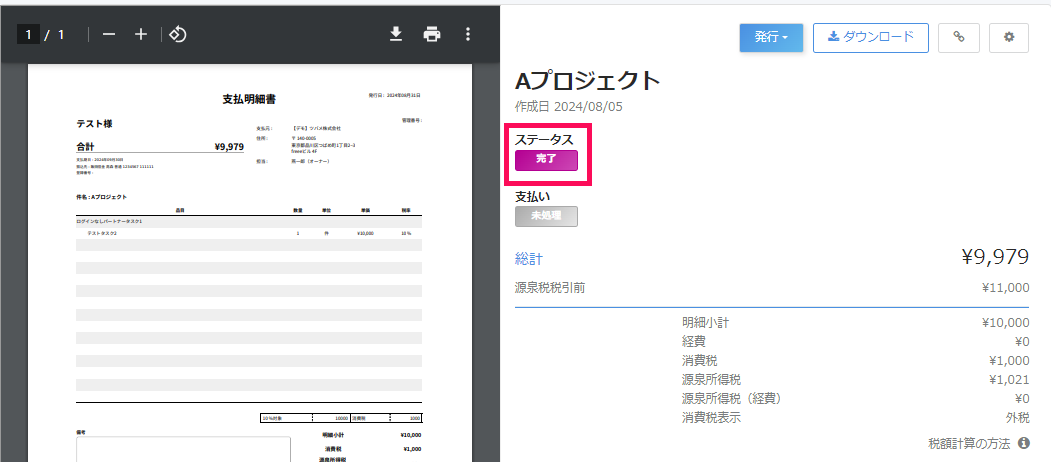The width and height of the screenshot is (1051, 462).
Task: Zoom out the PDF with minus icon
Action: pyautogui.click(x=109, y=35)
